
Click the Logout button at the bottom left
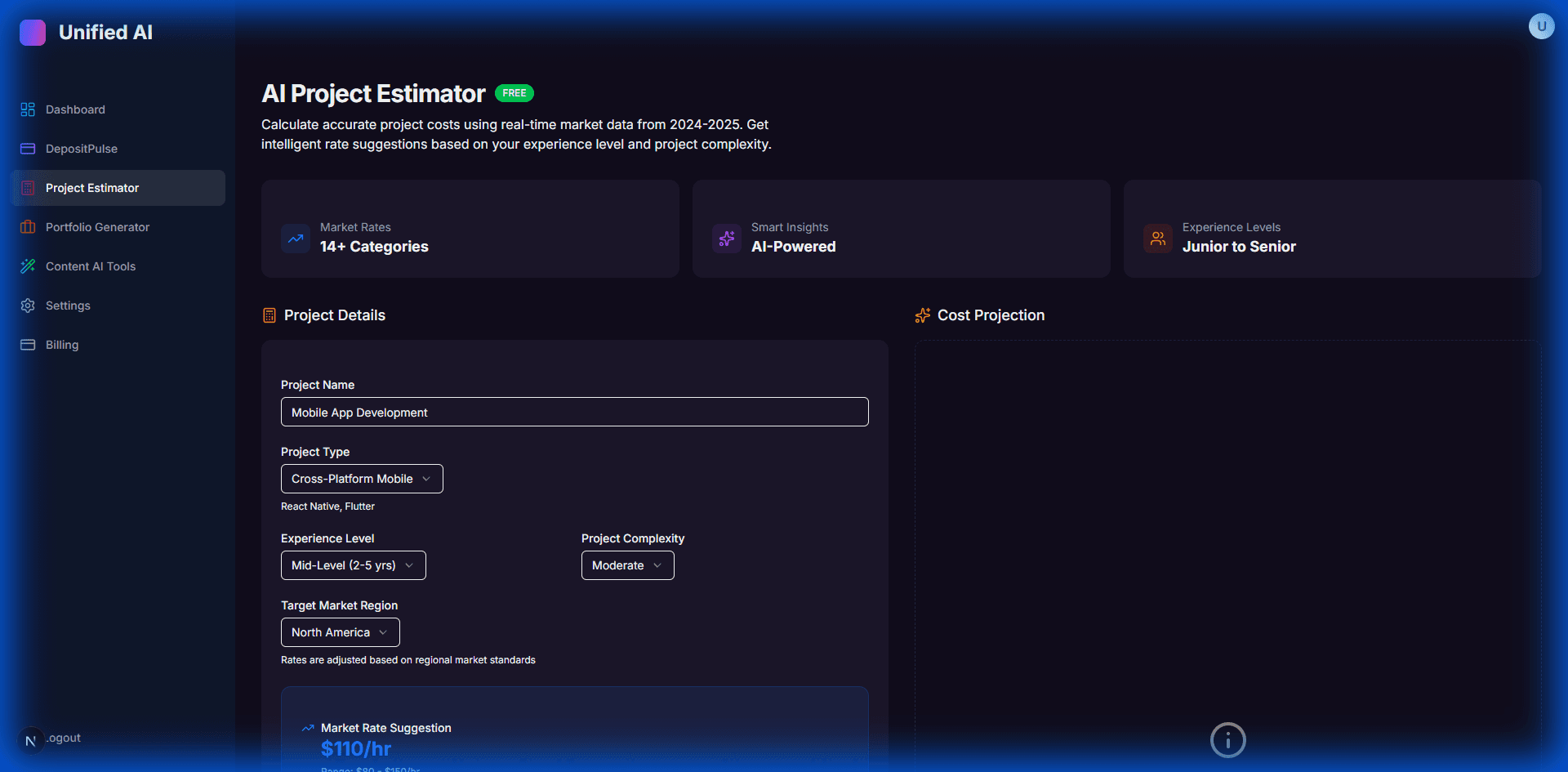coord(52,738)
